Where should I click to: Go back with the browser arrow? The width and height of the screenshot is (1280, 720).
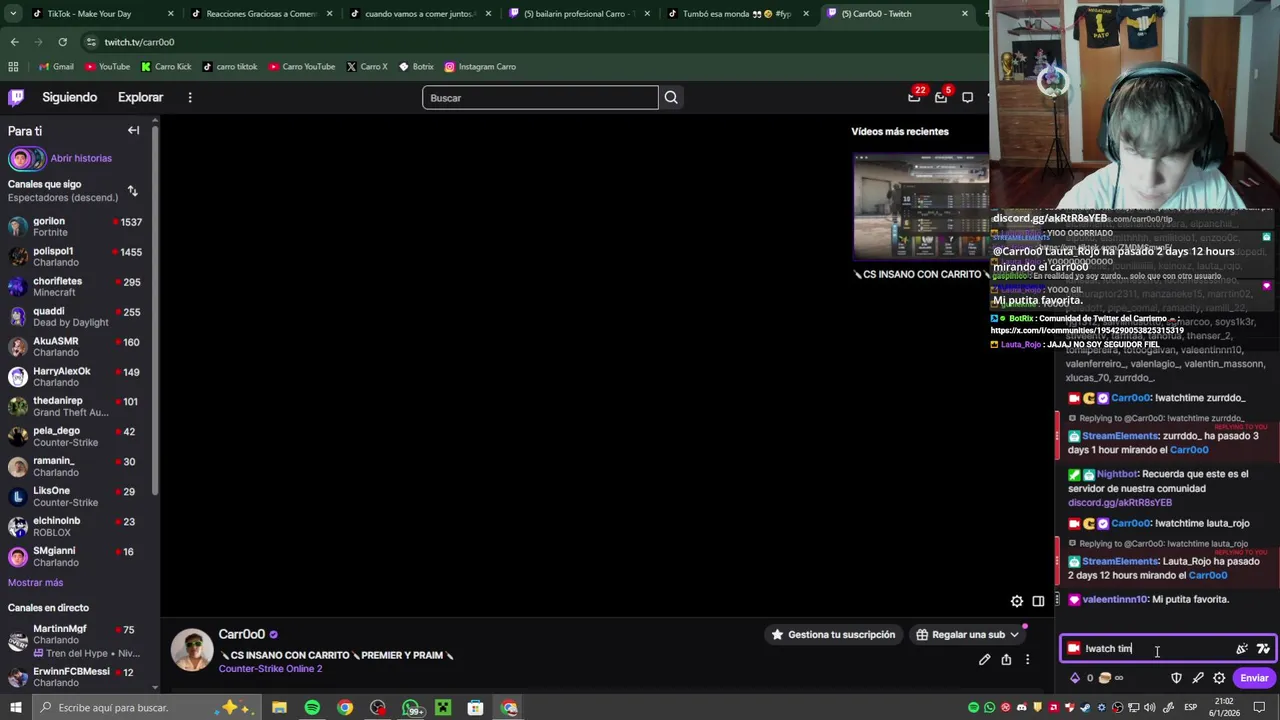pos(14,42)
